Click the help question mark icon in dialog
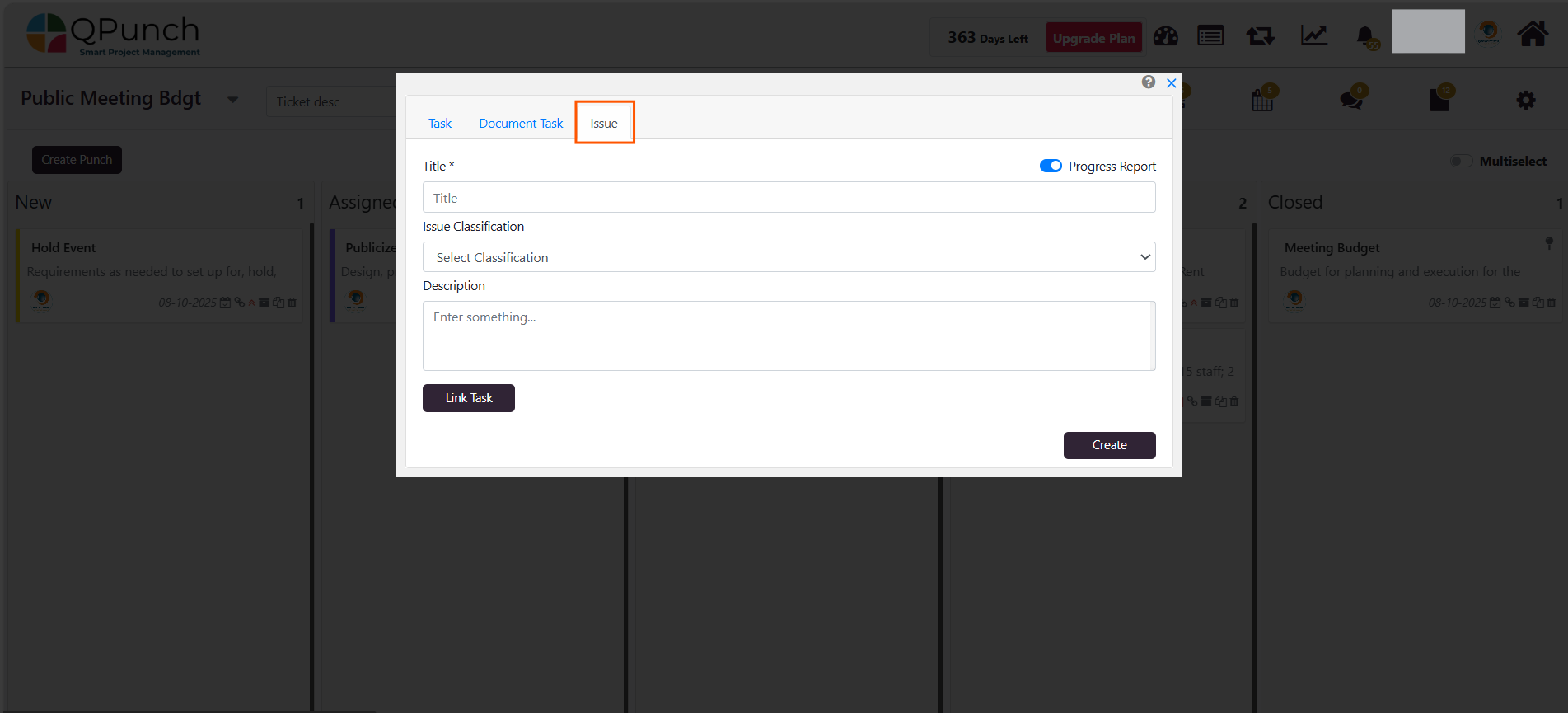Screen dimensions: 1568x713 pyautogui.click(x=1148, y=82)
